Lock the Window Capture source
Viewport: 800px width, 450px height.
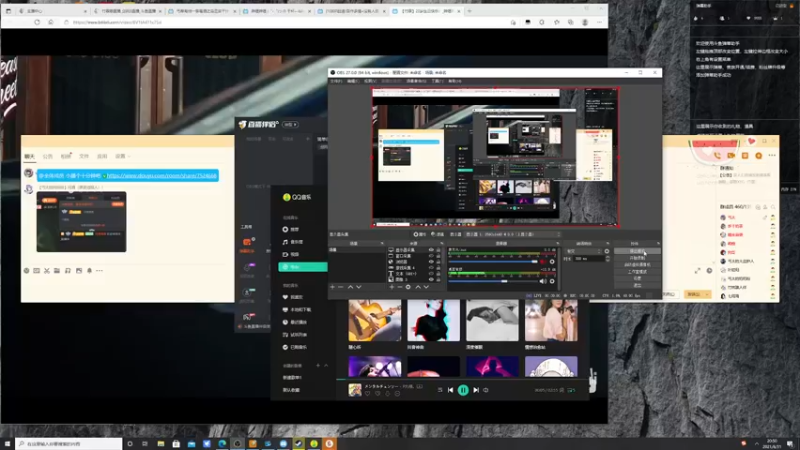pyautogui.click(x=438, y=256)
